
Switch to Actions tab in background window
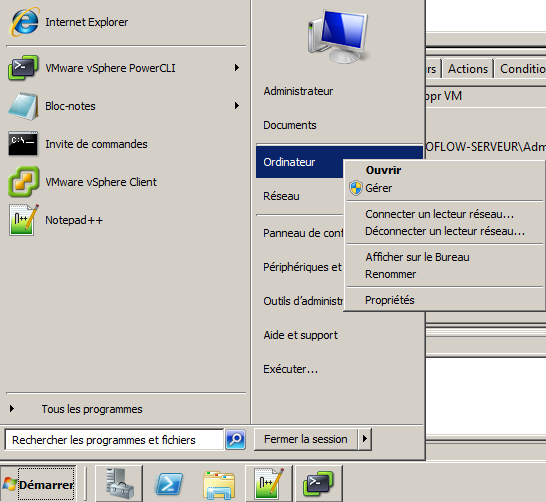468,69
